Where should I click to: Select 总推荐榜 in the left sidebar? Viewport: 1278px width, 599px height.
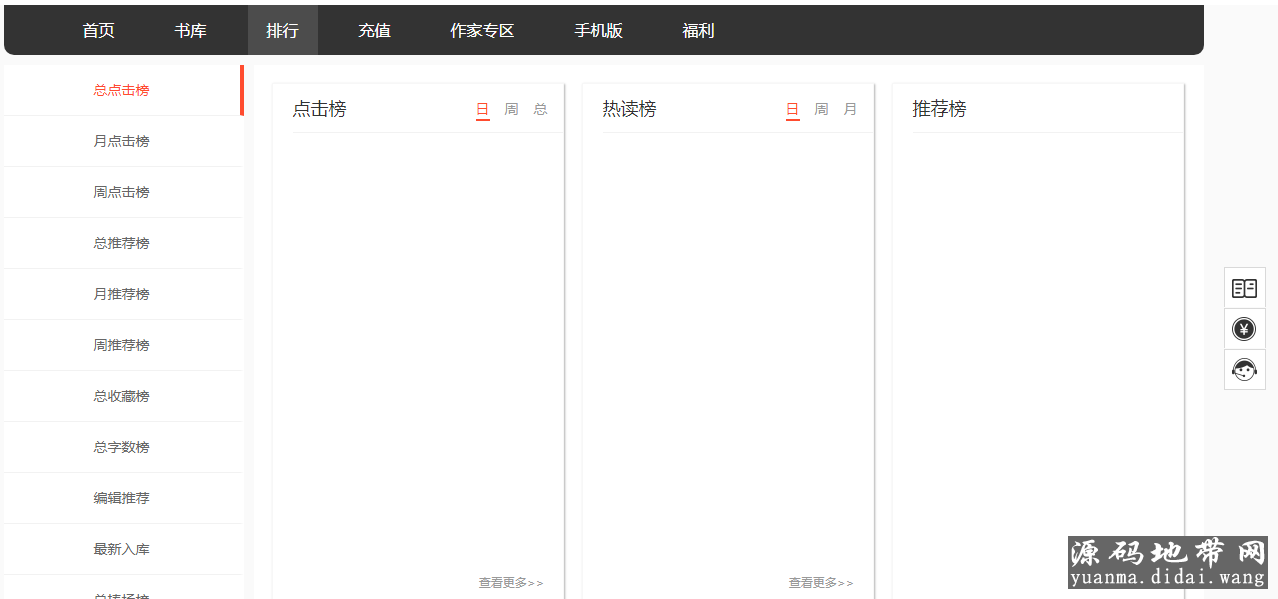click(122, 243)
